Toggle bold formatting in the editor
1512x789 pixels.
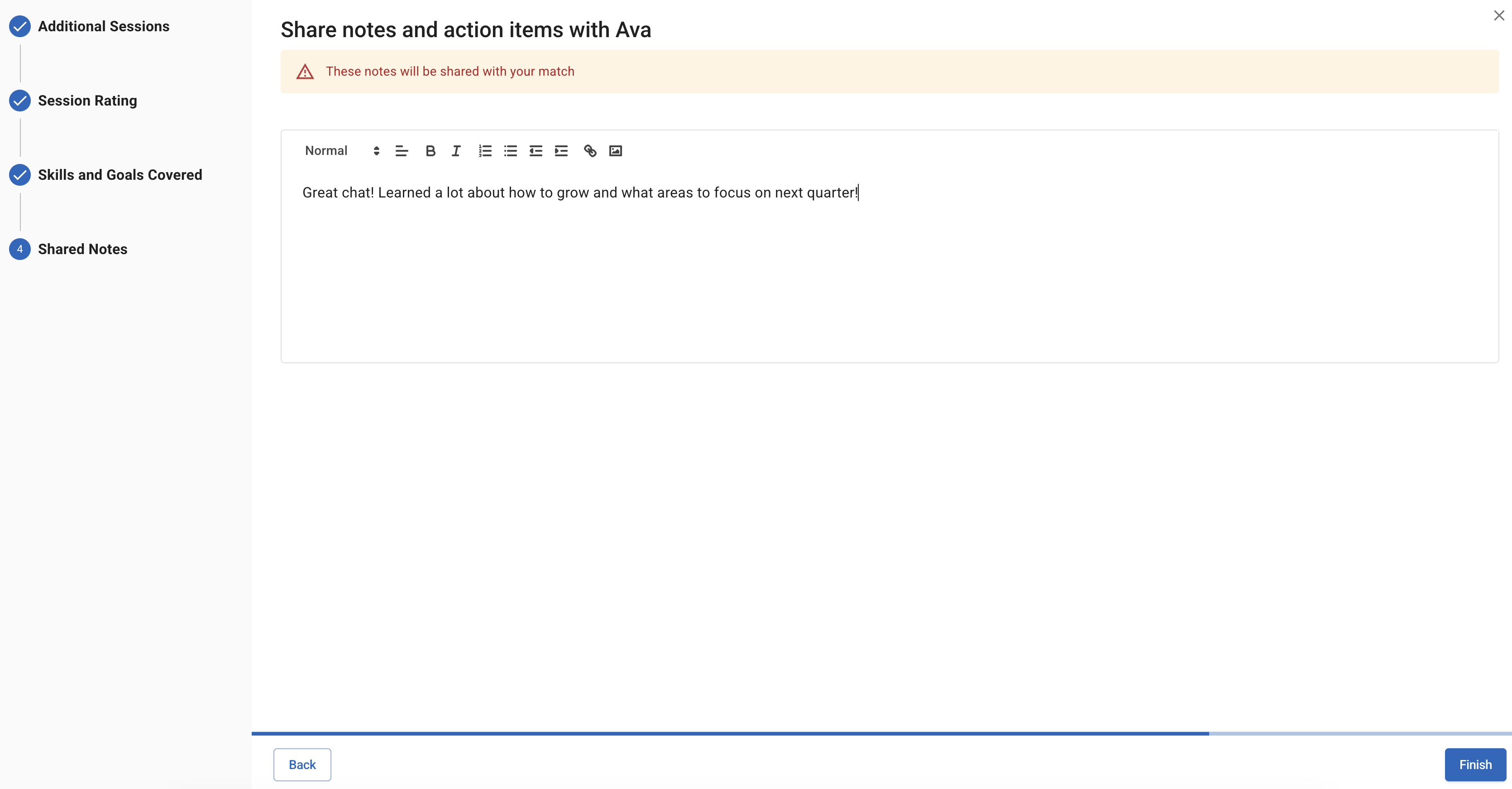[x=430, y=151]
